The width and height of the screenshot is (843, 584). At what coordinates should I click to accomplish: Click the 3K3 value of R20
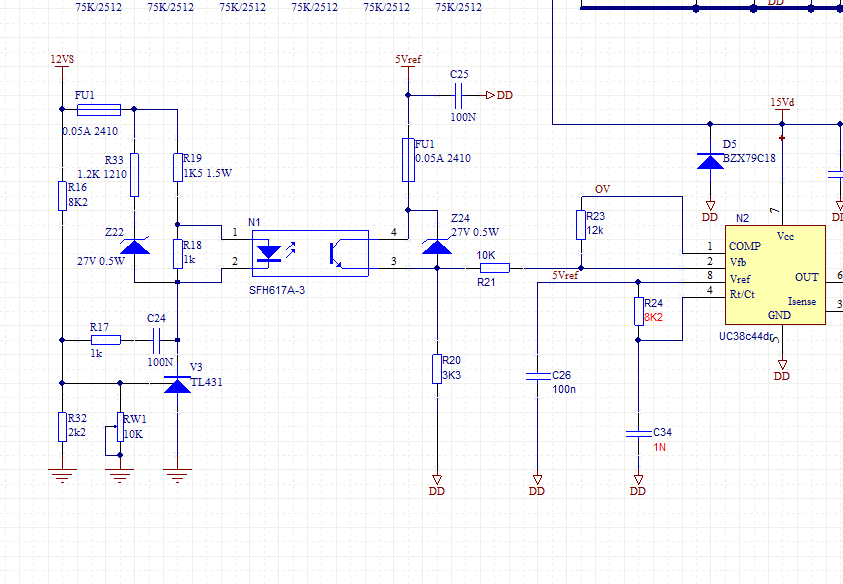452,375
